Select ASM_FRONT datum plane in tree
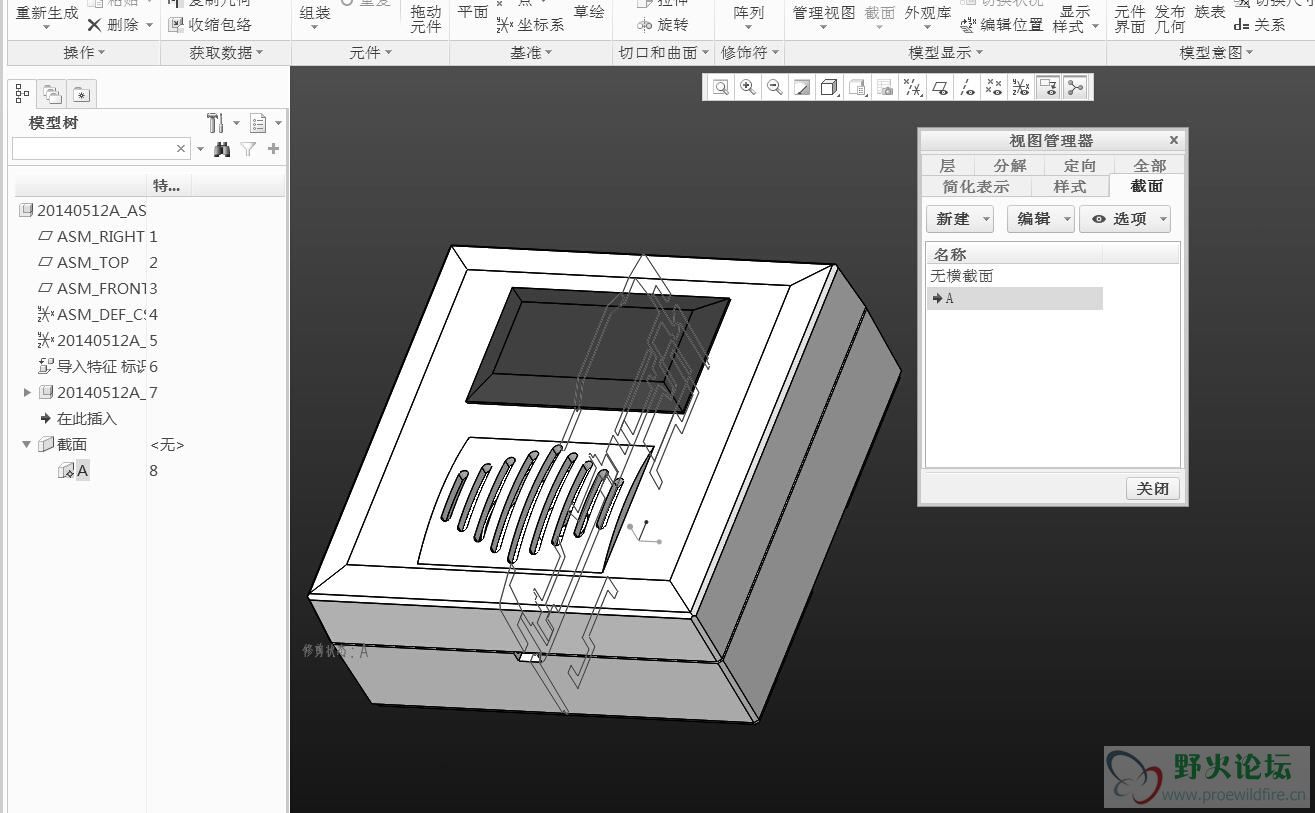Viewport: 1315px width, 813px height. (x=91, y=288)
